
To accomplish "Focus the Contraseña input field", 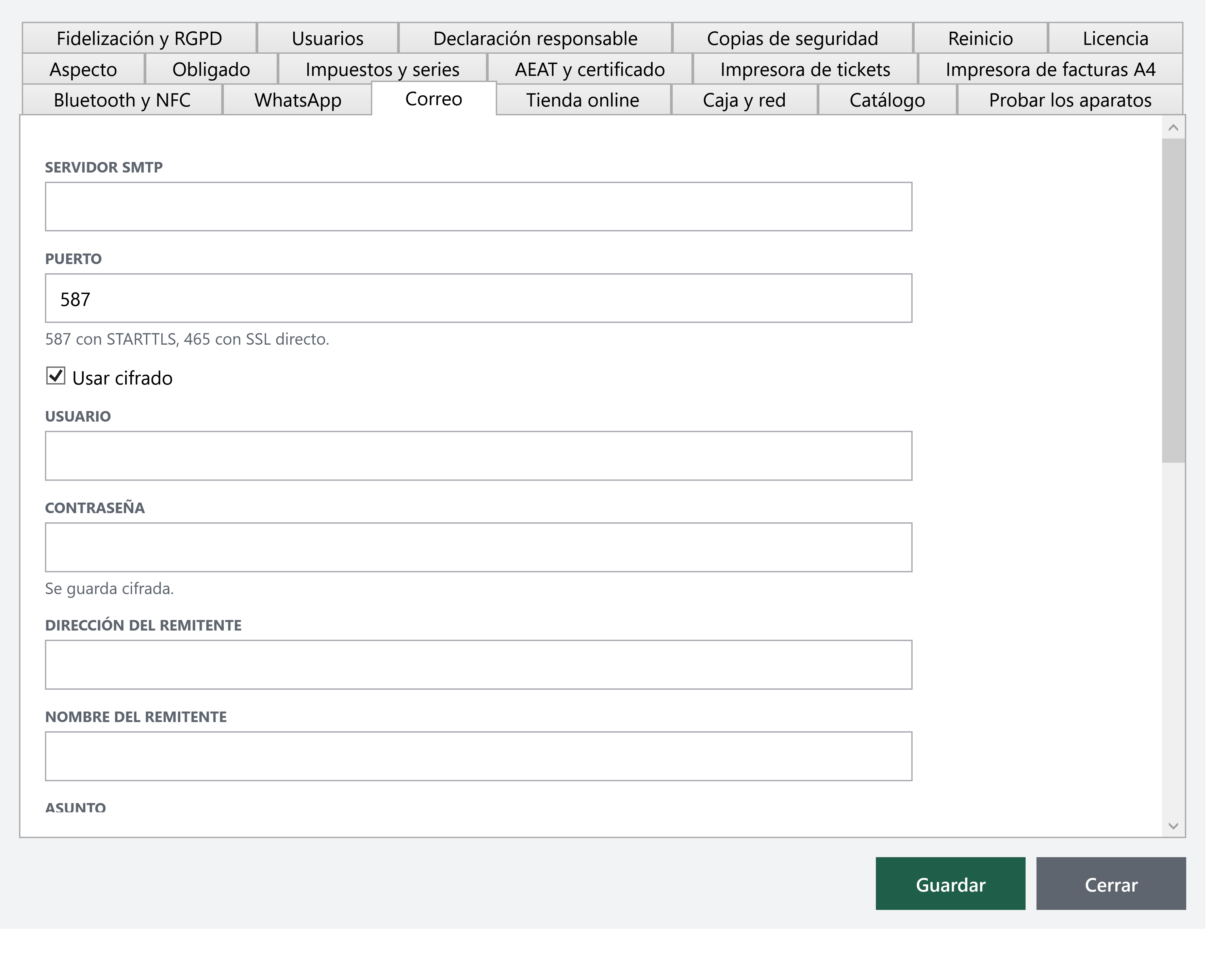I will [478, 547].
